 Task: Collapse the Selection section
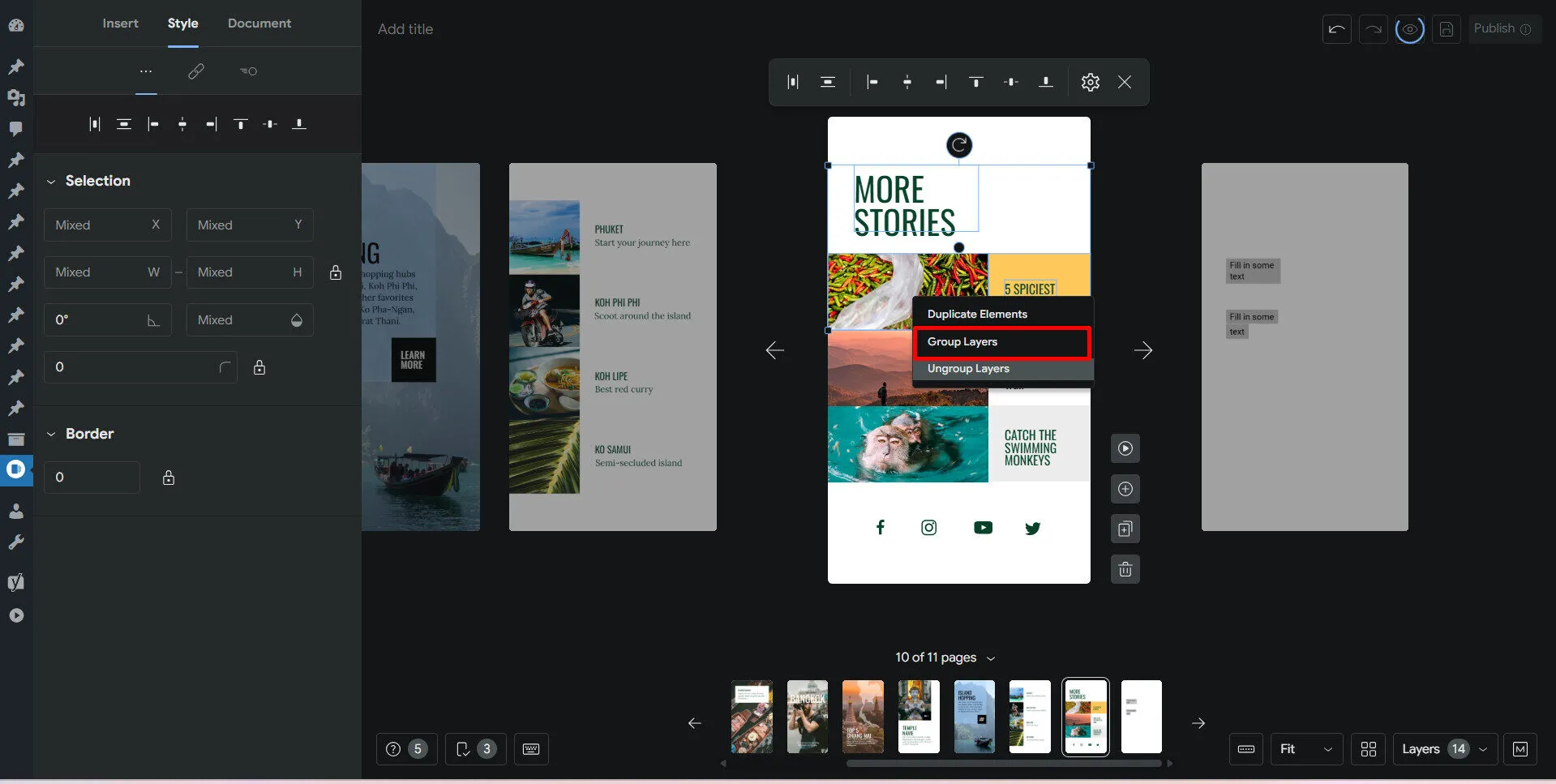click(x=51, y=181)
